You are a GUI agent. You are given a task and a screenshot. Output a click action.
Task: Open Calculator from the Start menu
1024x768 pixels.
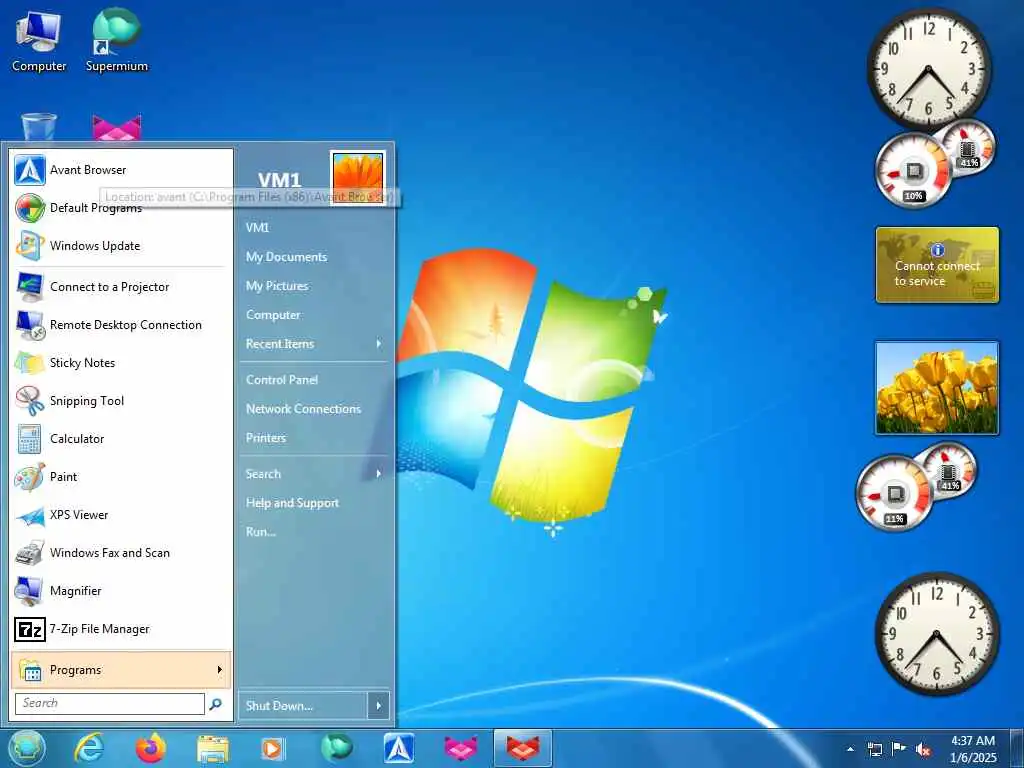click(x=121, y=439)
